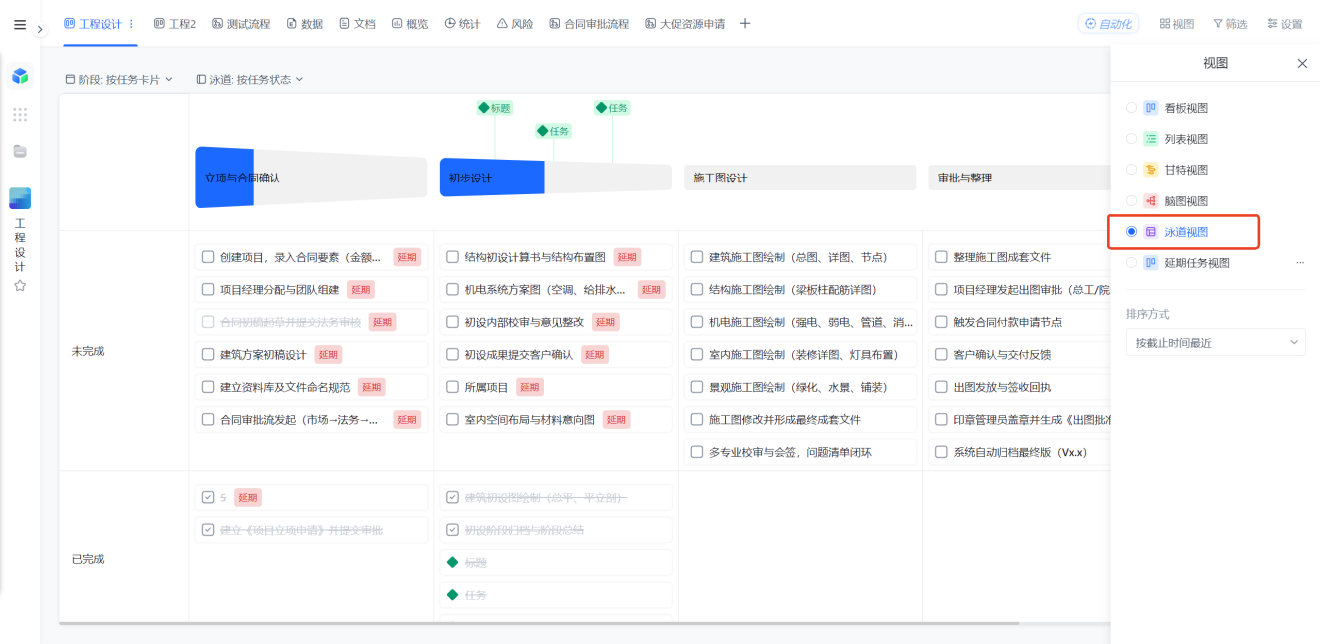The width and height of the screenshot is (1320, 644).
Task: Open the 筛选 filter button
Action: pos(1230,24)
